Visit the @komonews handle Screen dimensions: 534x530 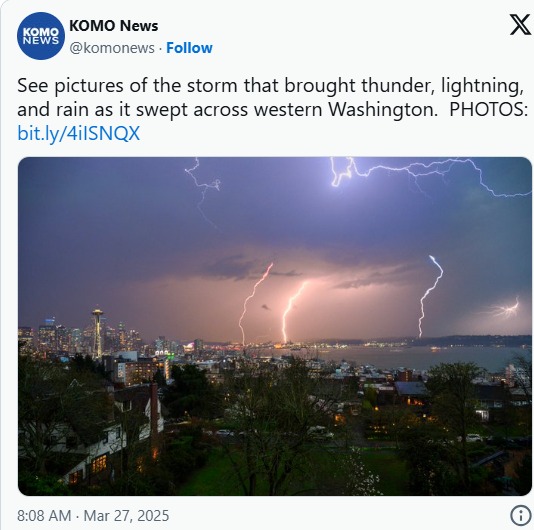pyautogui.click(x=112, y=48)
